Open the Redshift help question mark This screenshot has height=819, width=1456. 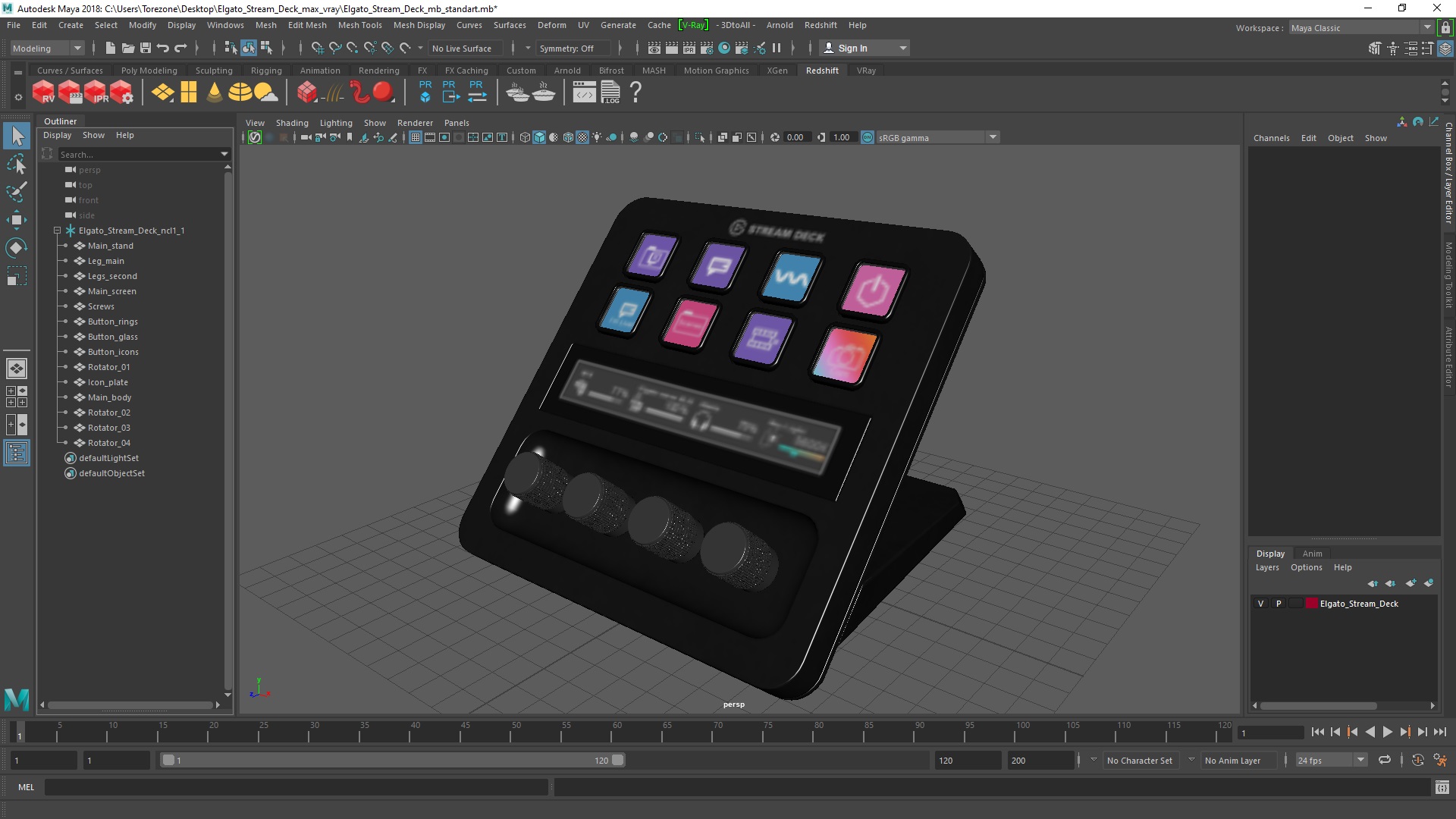point(635,93)
